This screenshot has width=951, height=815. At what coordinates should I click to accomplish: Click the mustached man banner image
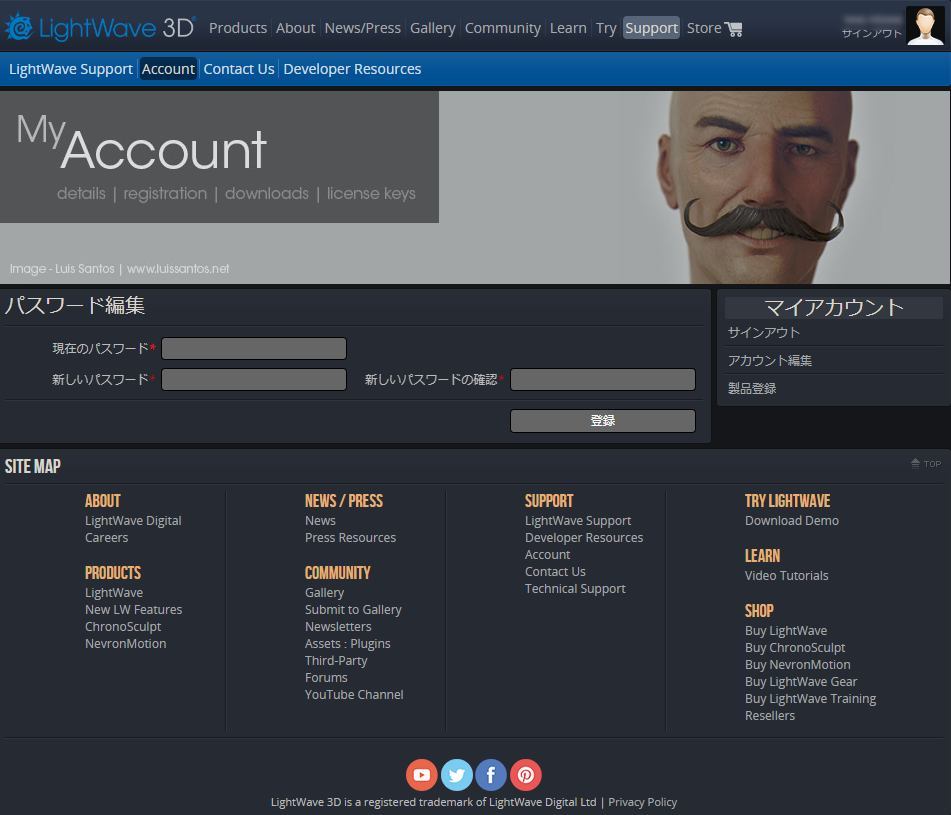[758, 187]
